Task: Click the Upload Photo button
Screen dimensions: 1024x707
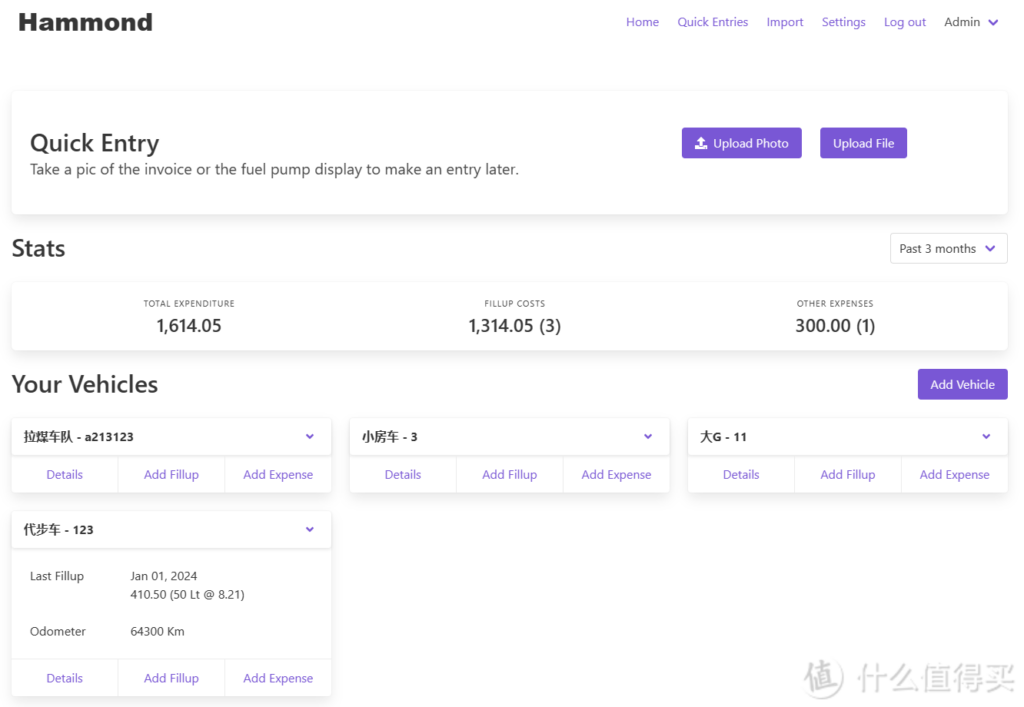Action: click(x=741, y=143)
